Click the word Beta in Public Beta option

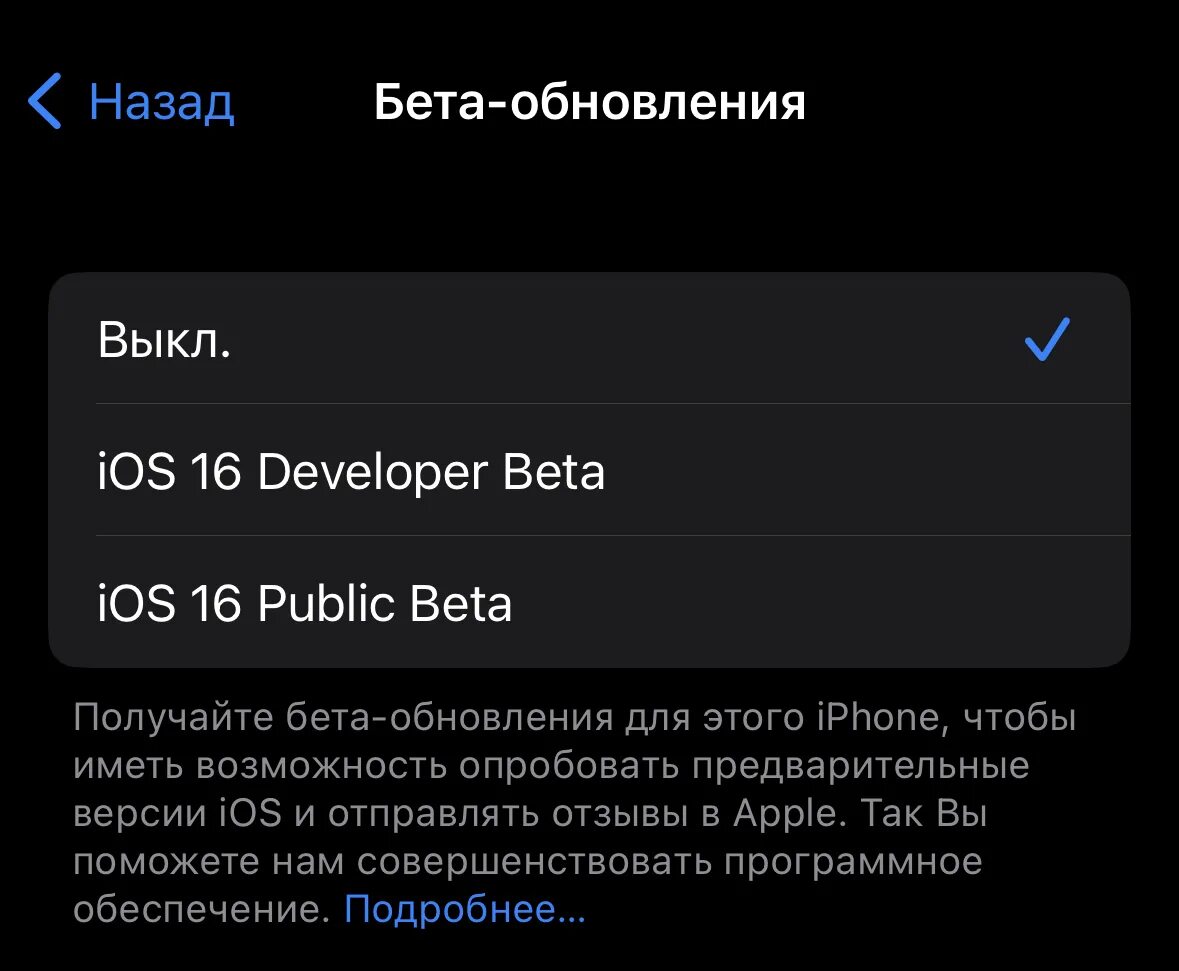click(x=461, y=603)
